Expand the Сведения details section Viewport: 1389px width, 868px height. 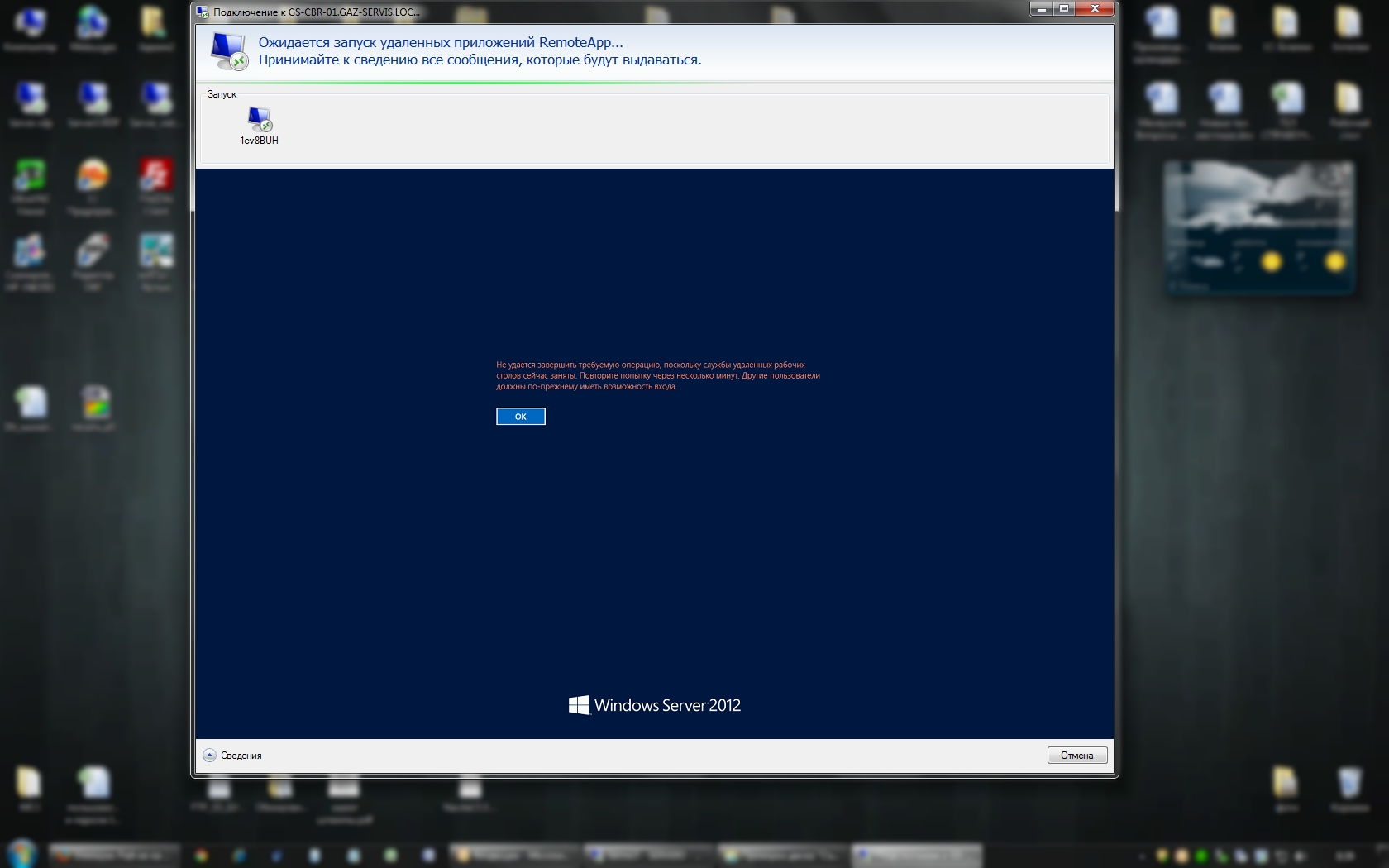[x=232, y=756]
